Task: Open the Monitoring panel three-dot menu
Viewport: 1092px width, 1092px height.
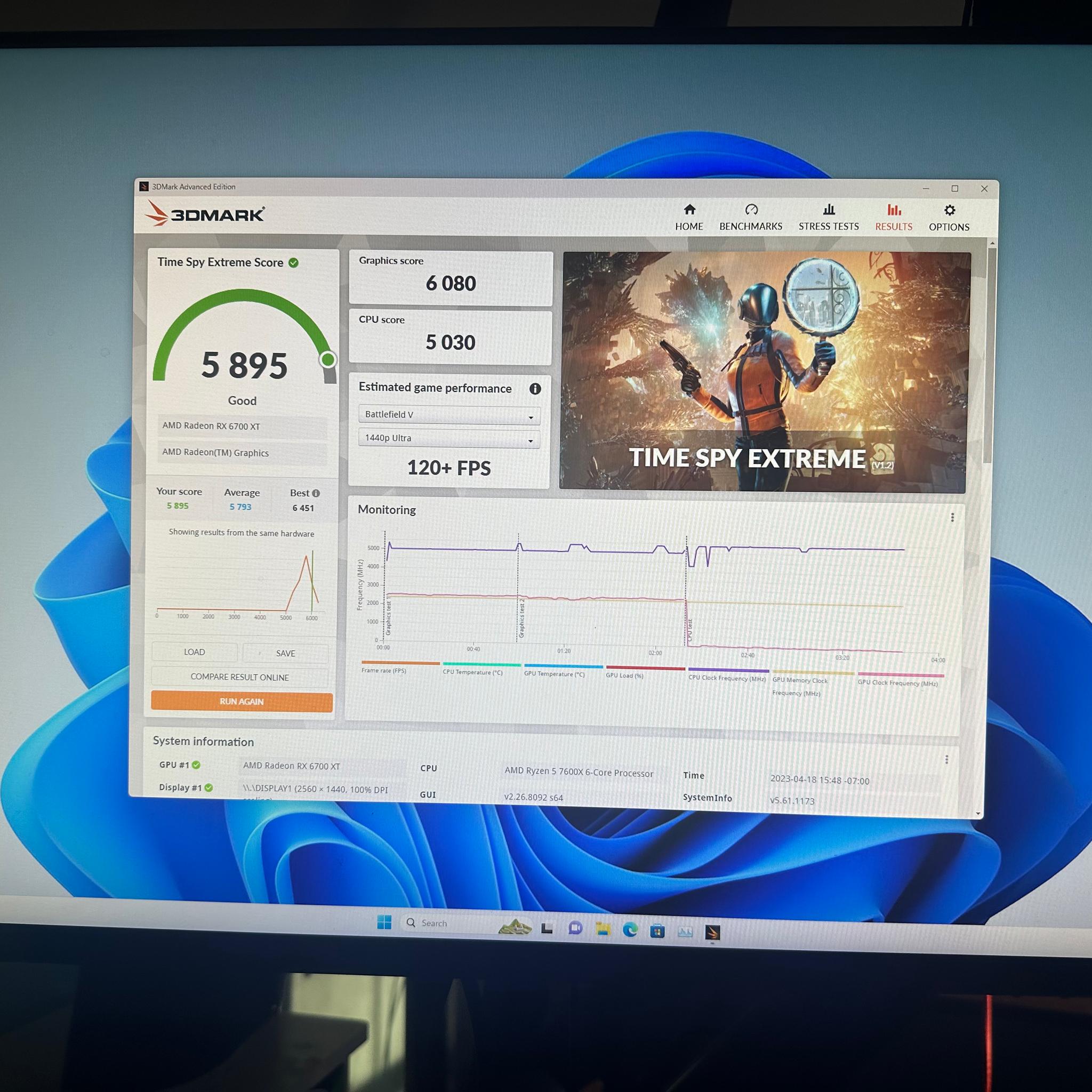Action: click(x=952, y=517)
